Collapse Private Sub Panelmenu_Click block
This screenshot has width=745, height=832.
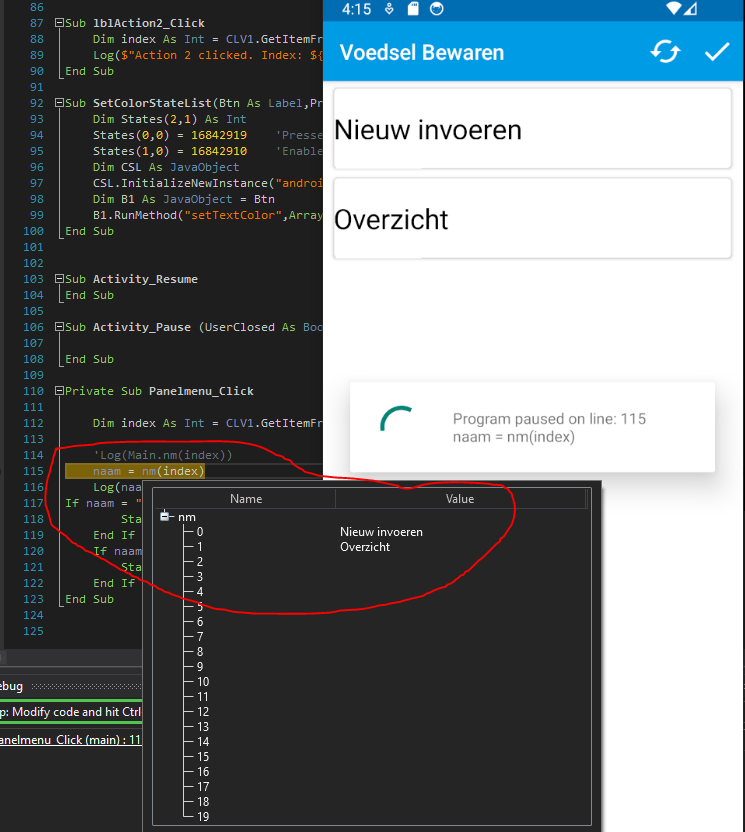click(59, 391)
